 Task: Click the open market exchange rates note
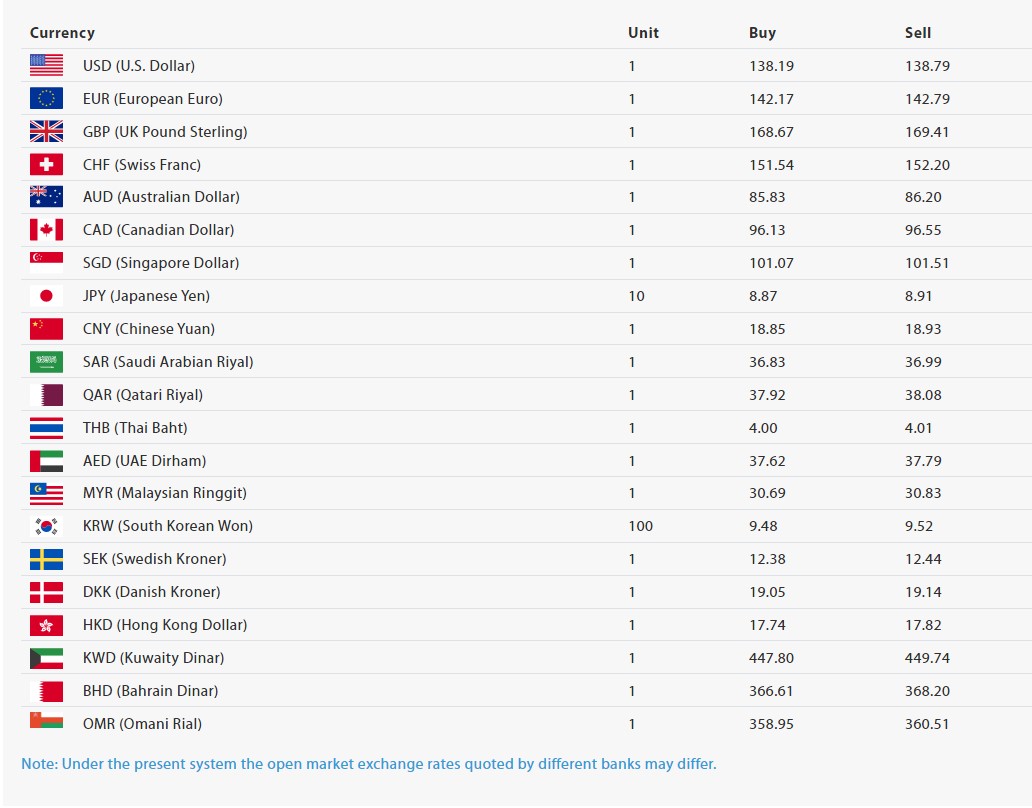[369, 764]
